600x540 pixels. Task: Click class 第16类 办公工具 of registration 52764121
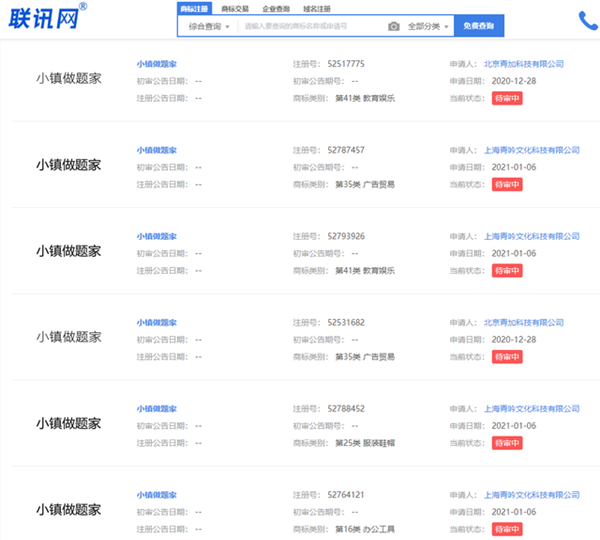(x=365, y=529)
